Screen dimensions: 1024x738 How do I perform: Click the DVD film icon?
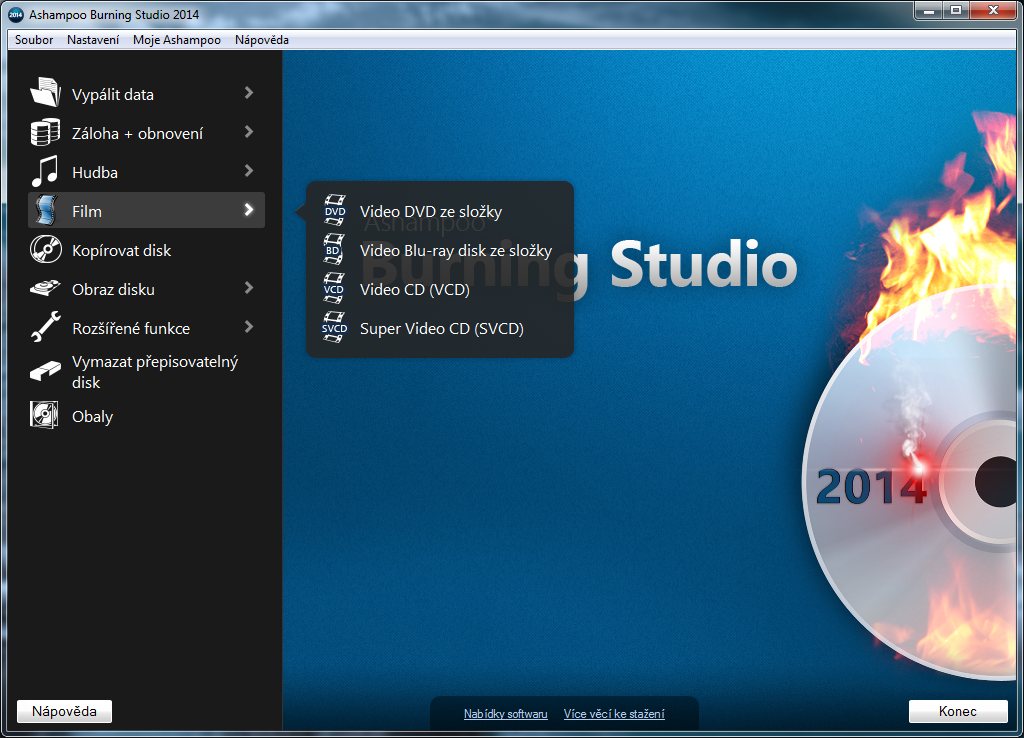[334, 210]
